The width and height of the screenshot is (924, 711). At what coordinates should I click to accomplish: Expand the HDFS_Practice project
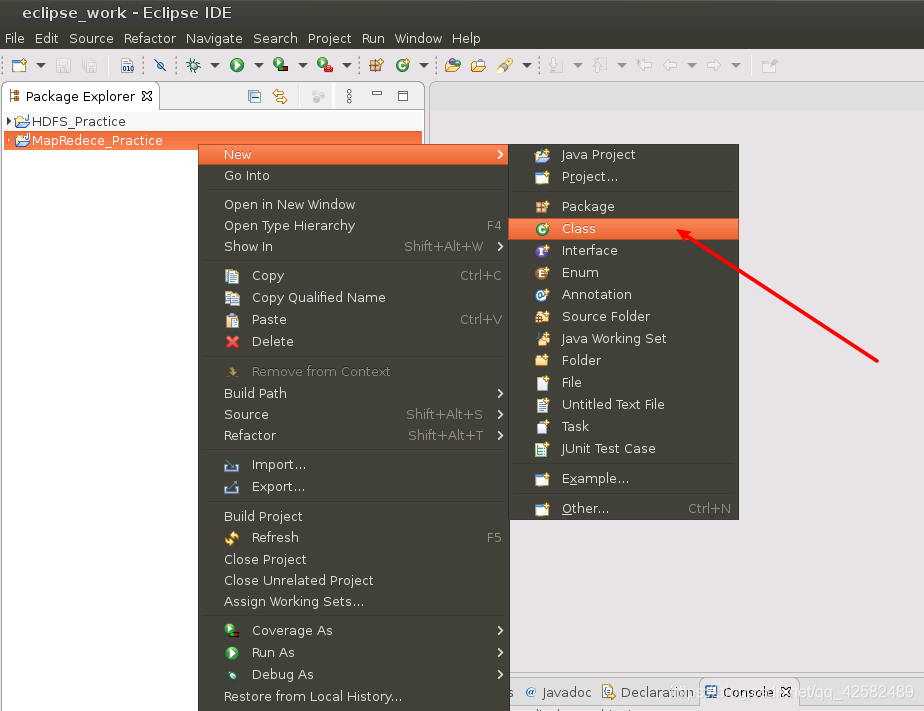point(8,121)
